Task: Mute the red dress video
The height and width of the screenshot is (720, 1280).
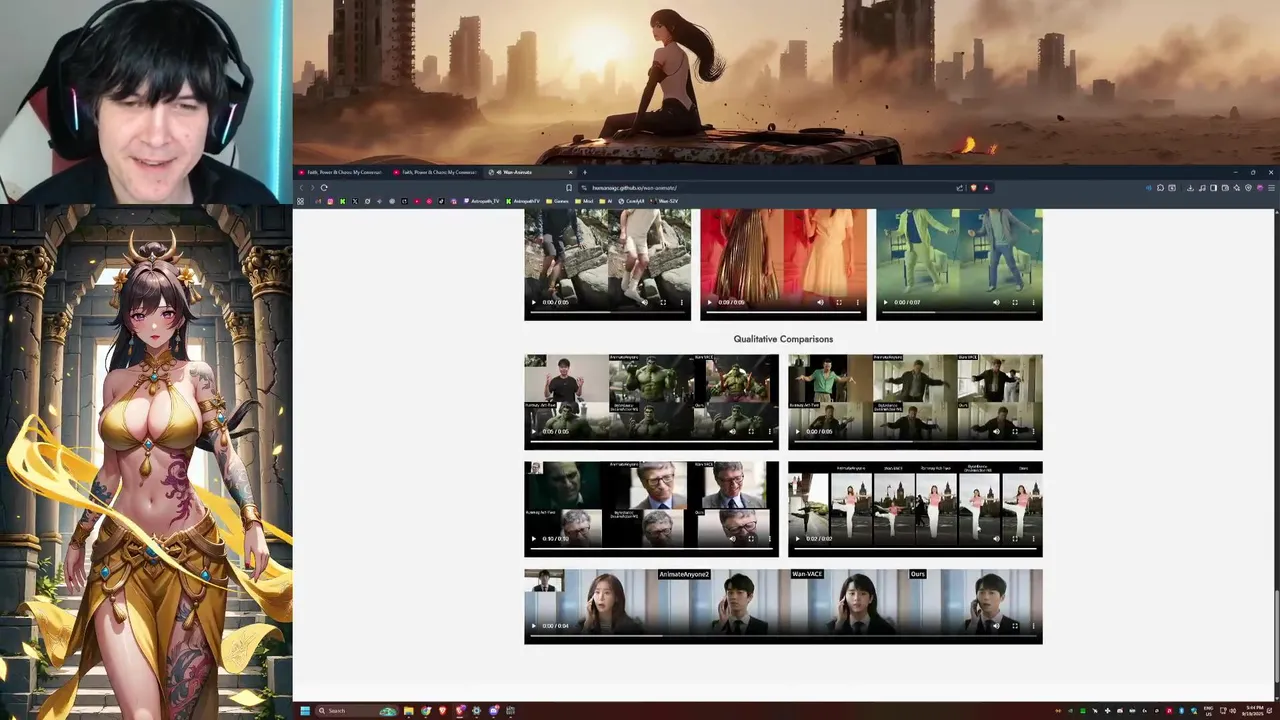Action: (820, 302)
